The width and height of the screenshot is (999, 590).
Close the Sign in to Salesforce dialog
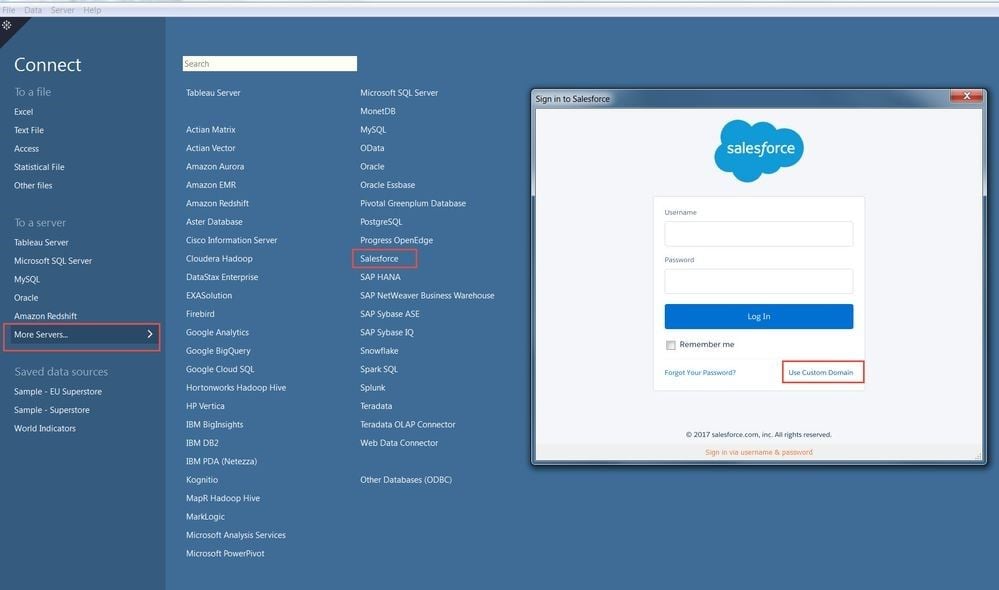(967, 96)
